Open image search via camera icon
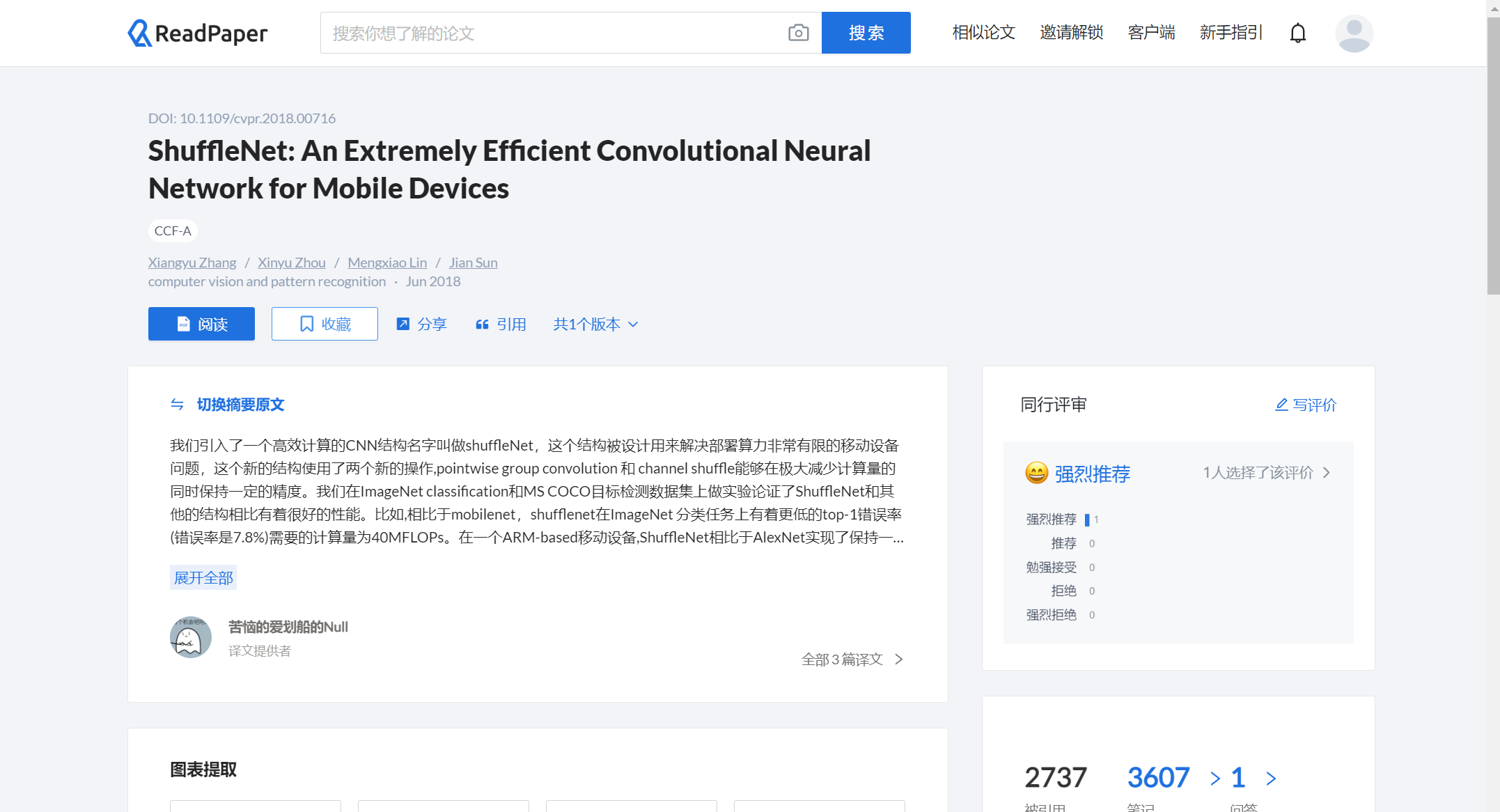The width and height of the screenshot is (1500, 812). click(798, 33)
